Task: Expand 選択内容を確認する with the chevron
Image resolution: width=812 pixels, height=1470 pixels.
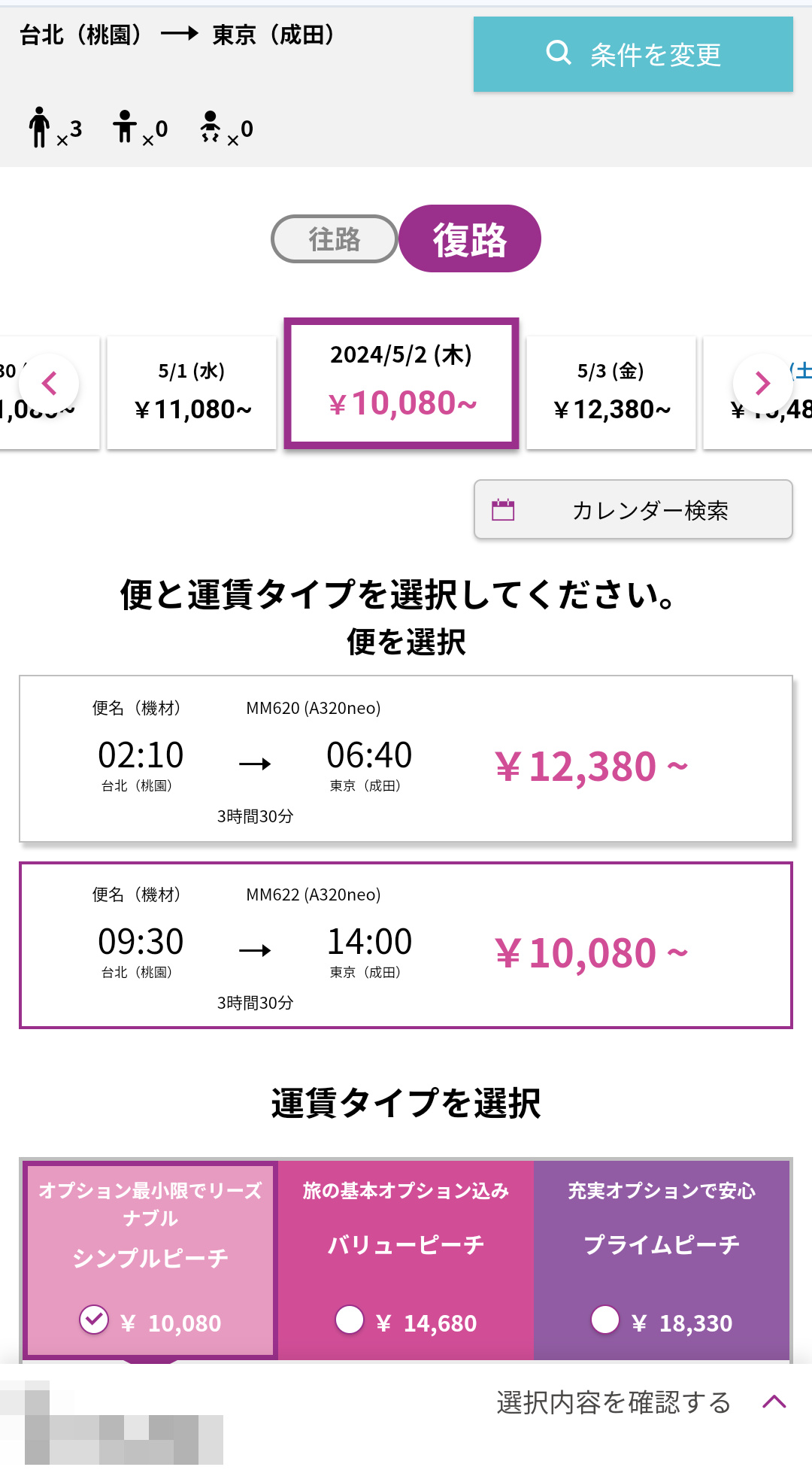Action: point(774,1402)
